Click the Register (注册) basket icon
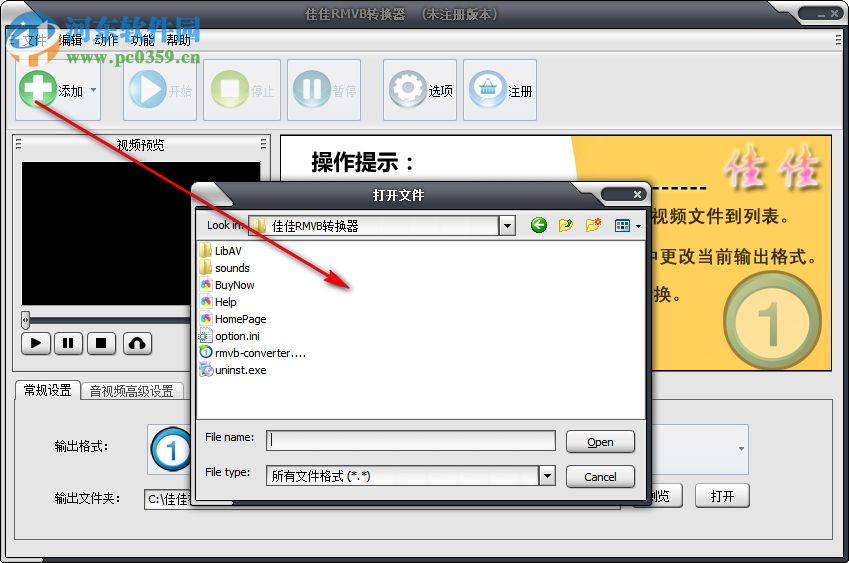Screen dimensions: 849x563 coord(488,89)
